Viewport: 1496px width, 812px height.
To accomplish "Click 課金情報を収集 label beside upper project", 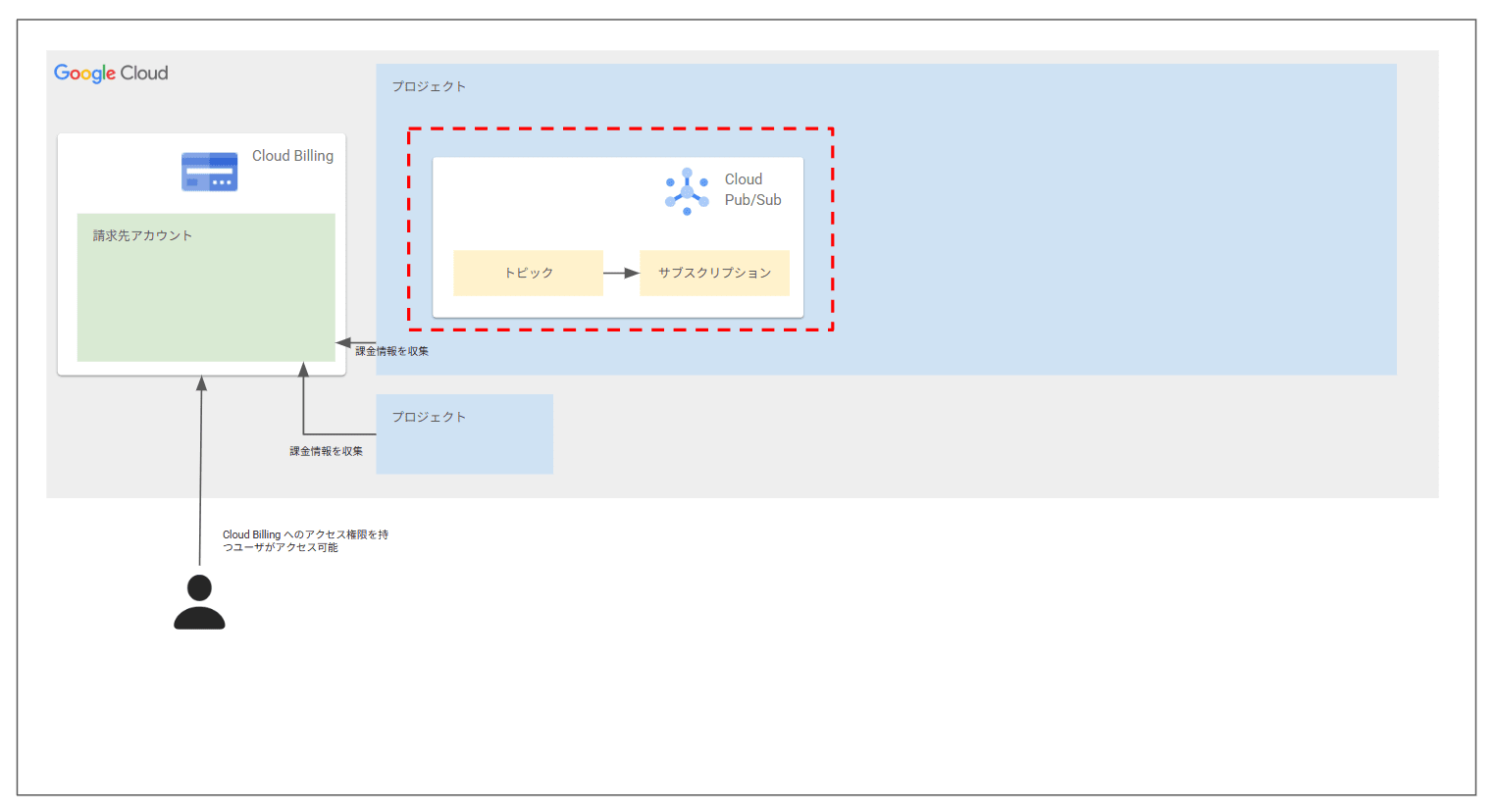I will point(391,351).
